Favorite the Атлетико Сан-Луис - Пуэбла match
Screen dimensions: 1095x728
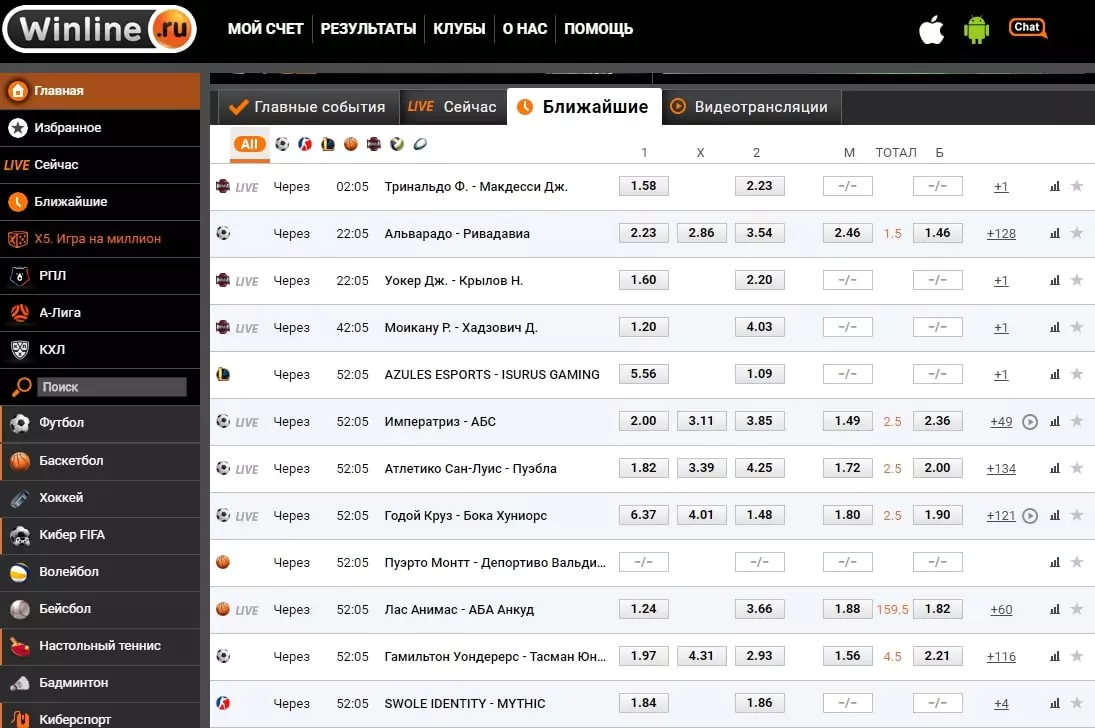[x=1077, y=467]
